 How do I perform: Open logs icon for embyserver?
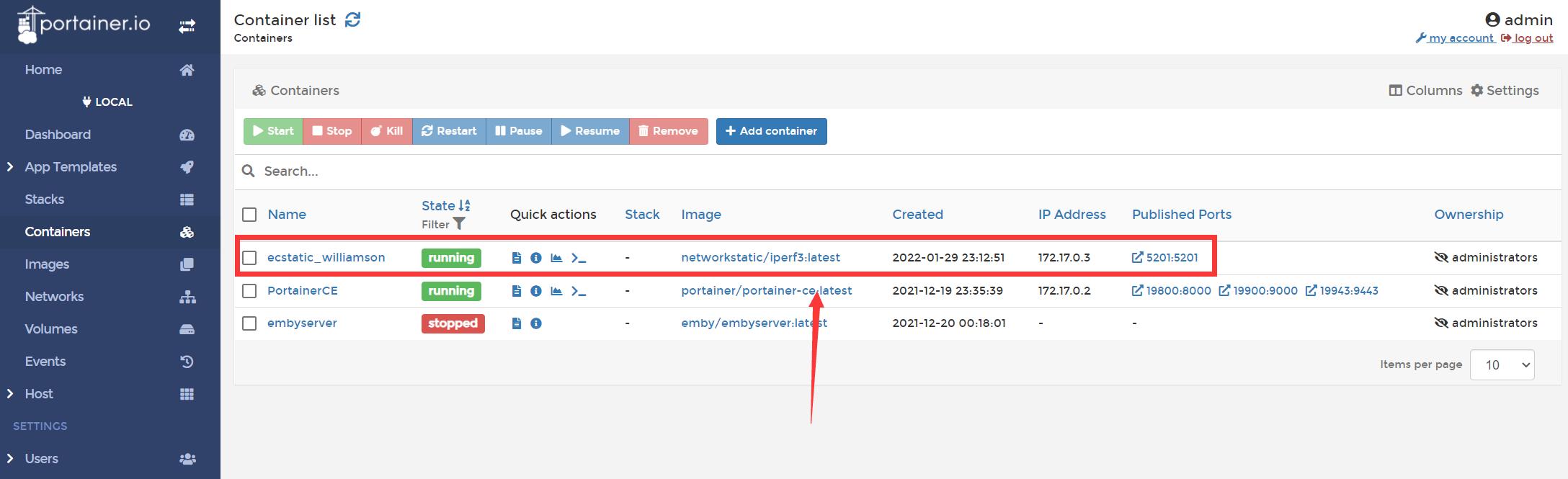tap(517, 323)
